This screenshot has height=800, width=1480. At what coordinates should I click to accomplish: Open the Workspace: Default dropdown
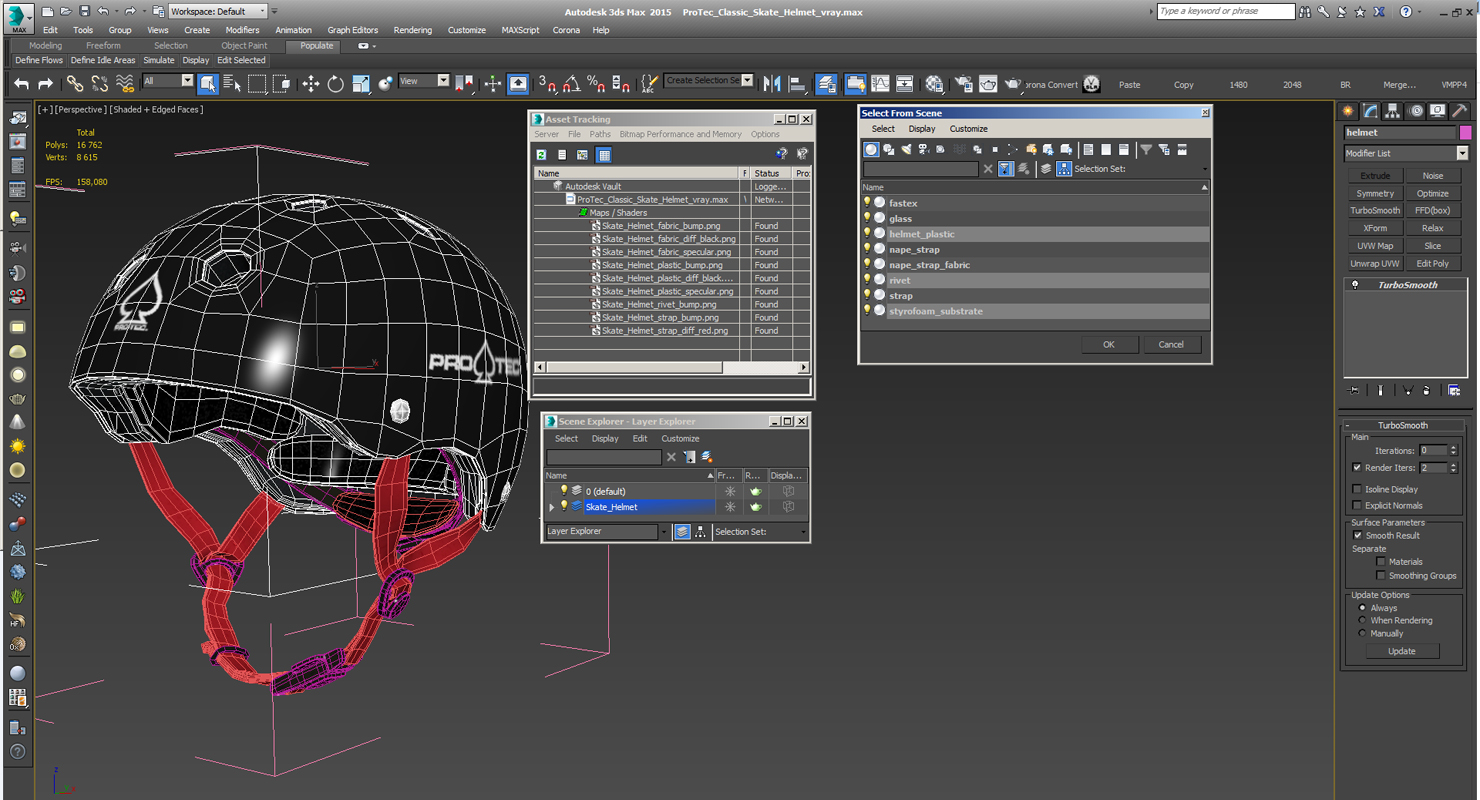218,11
